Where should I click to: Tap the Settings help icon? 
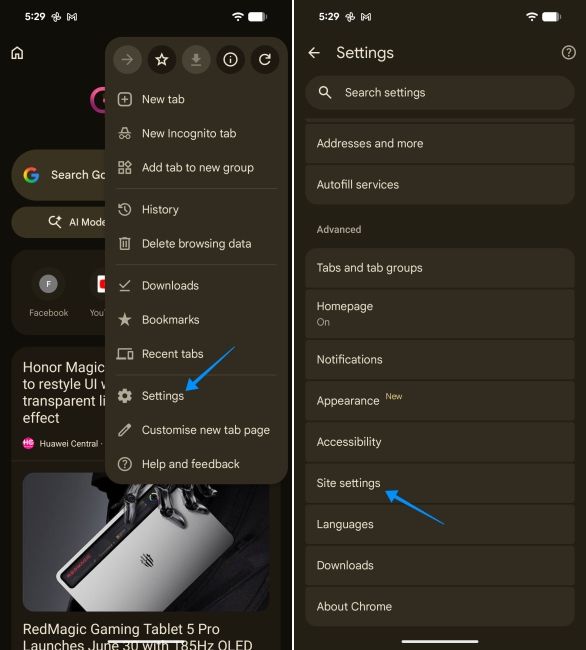click(x=569, y=53)
